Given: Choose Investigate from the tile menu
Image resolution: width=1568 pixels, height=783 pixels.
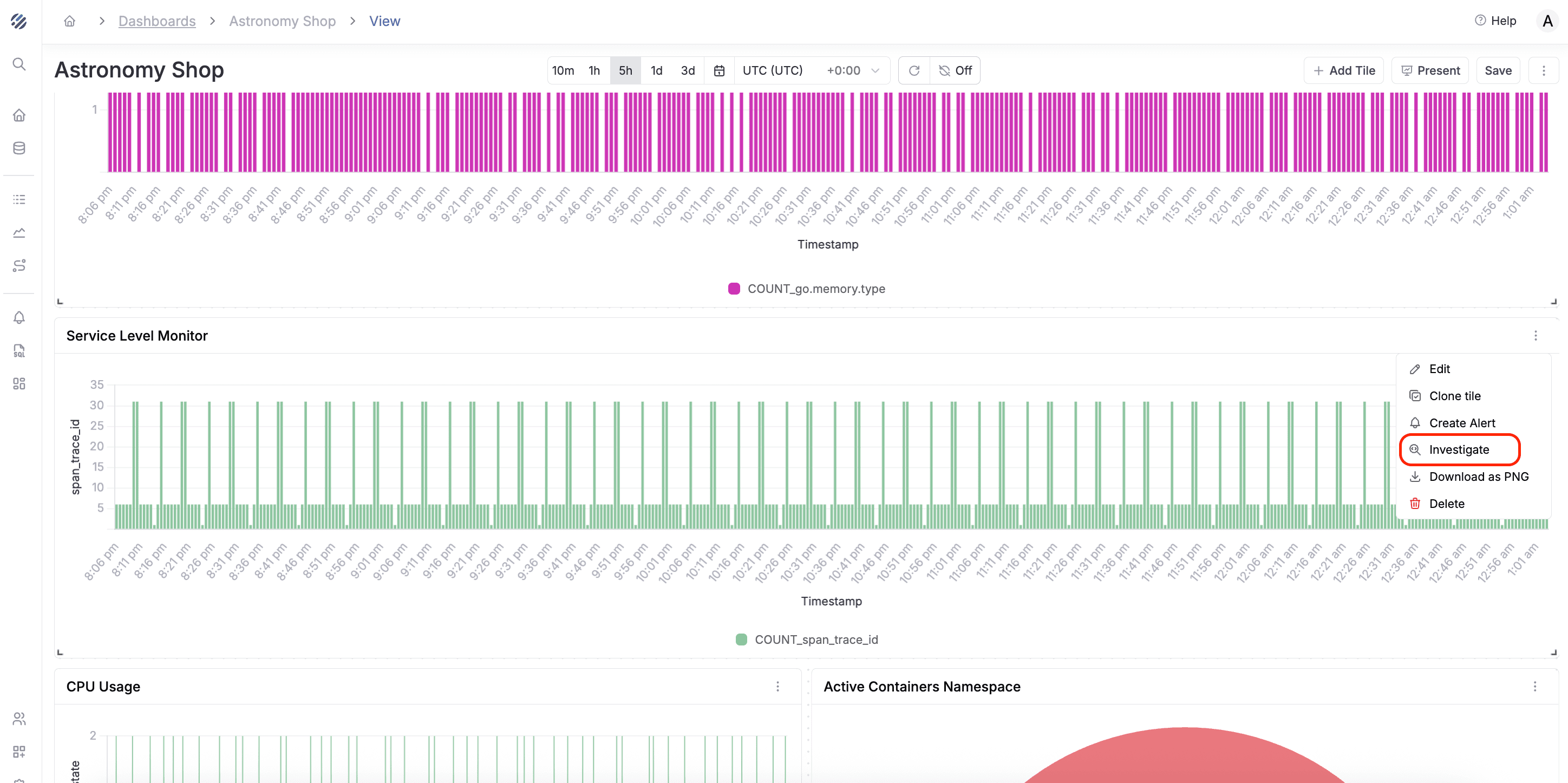Looking at the screenshot, I should [x=1459, y=449].
